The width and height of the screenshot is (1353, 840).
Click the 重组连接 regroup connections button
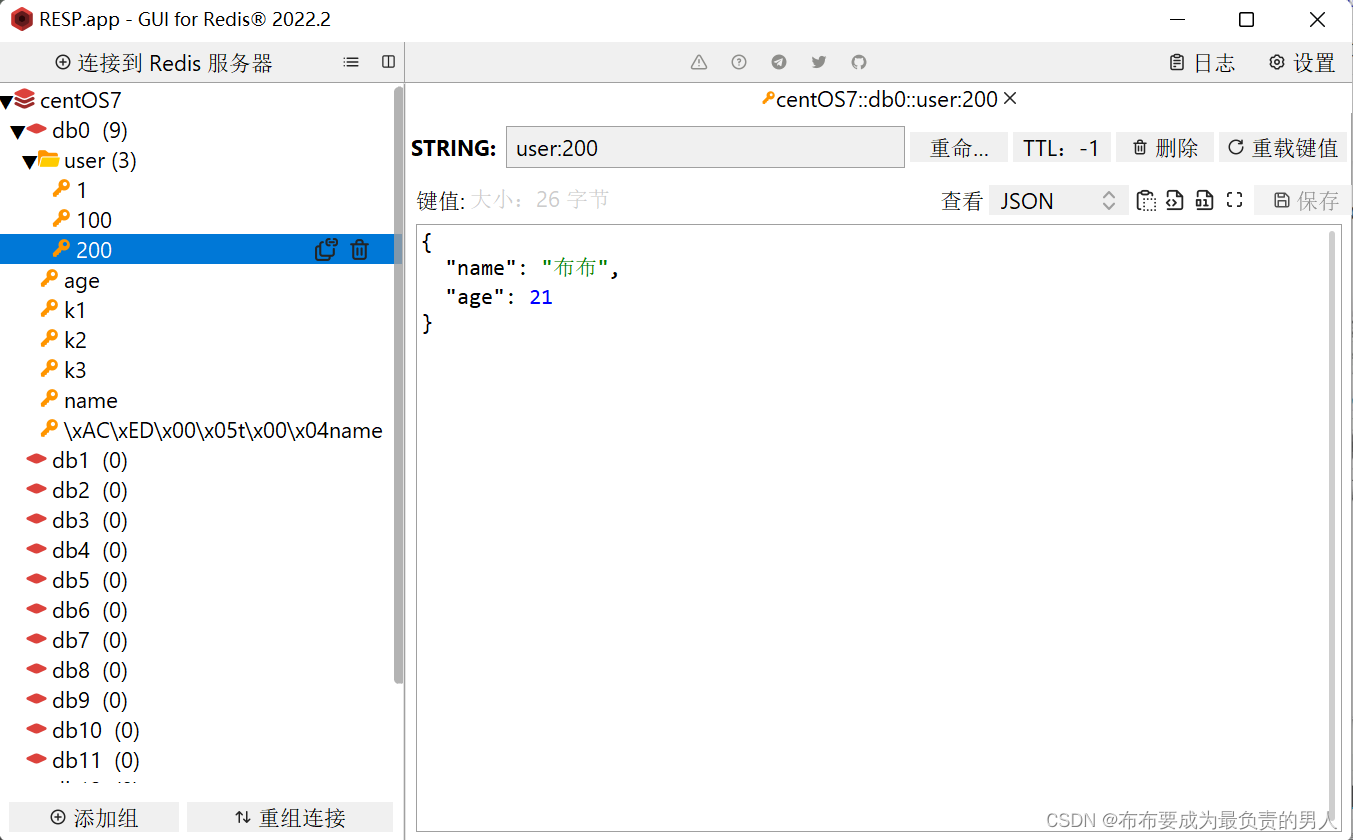pos(290,817)
